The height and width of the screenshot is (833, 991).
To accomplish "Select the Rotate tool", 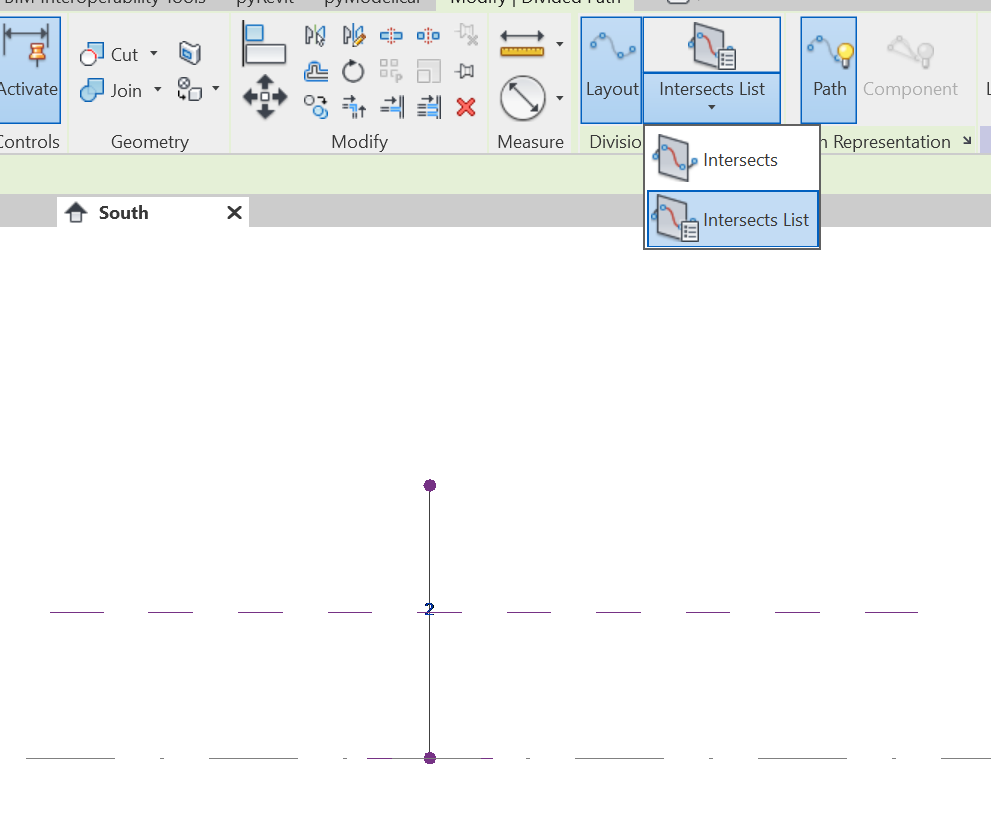I will pos(353,71).
